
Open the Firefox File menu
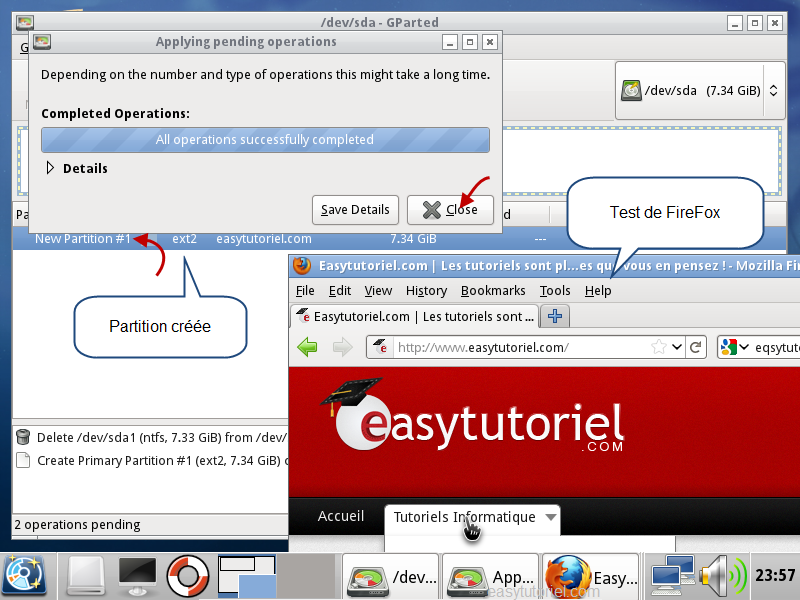coord(305,291)
